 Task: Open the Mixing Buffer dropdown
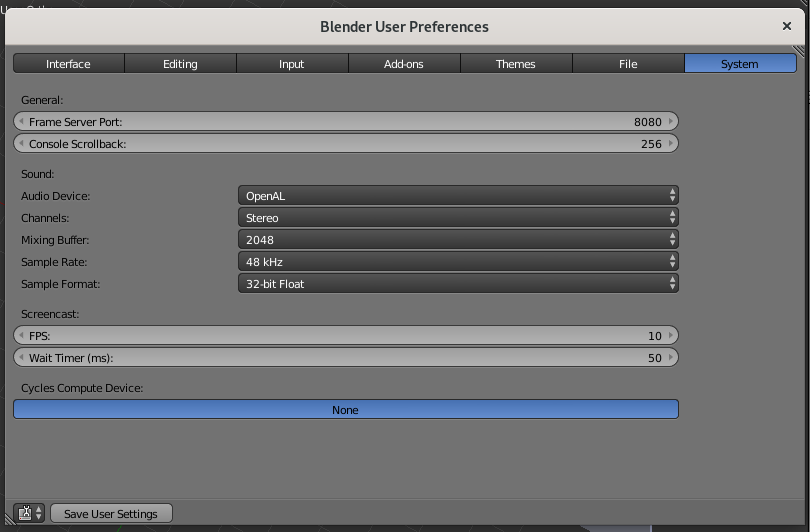[x=458, y=240]
